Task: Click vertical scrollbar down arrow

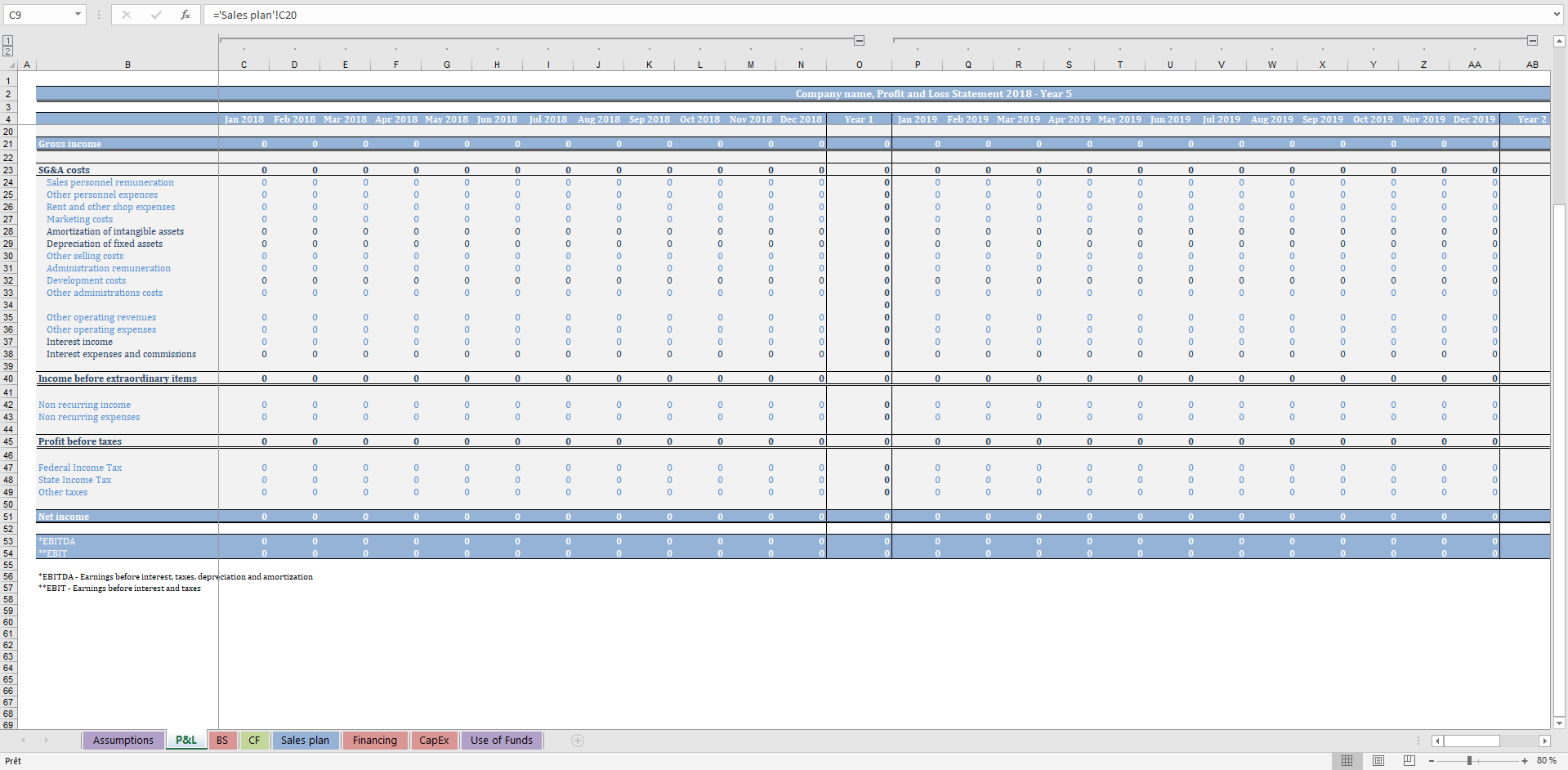Action: [x=1559, y=723]
